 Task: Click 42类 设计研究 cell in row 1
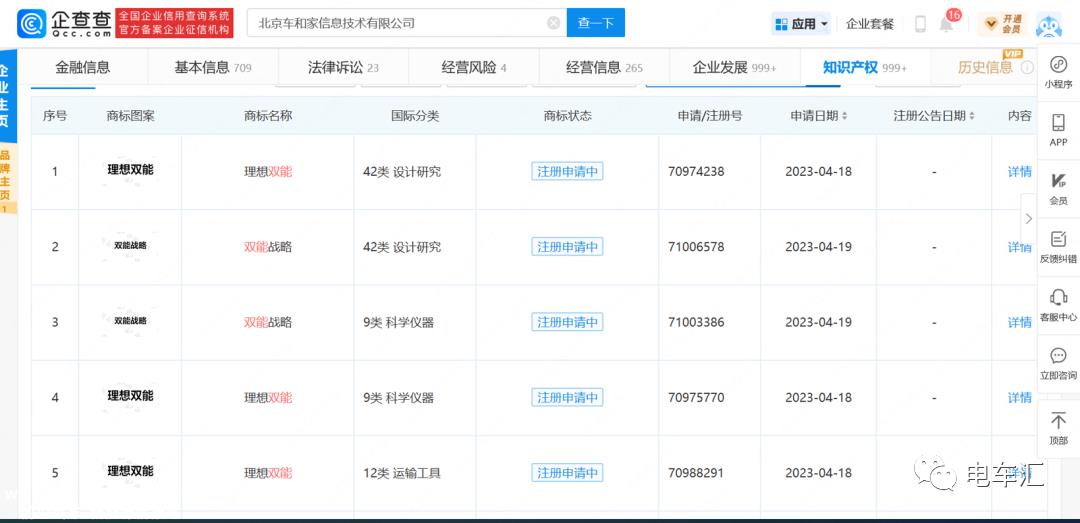[x=402, y=172]
